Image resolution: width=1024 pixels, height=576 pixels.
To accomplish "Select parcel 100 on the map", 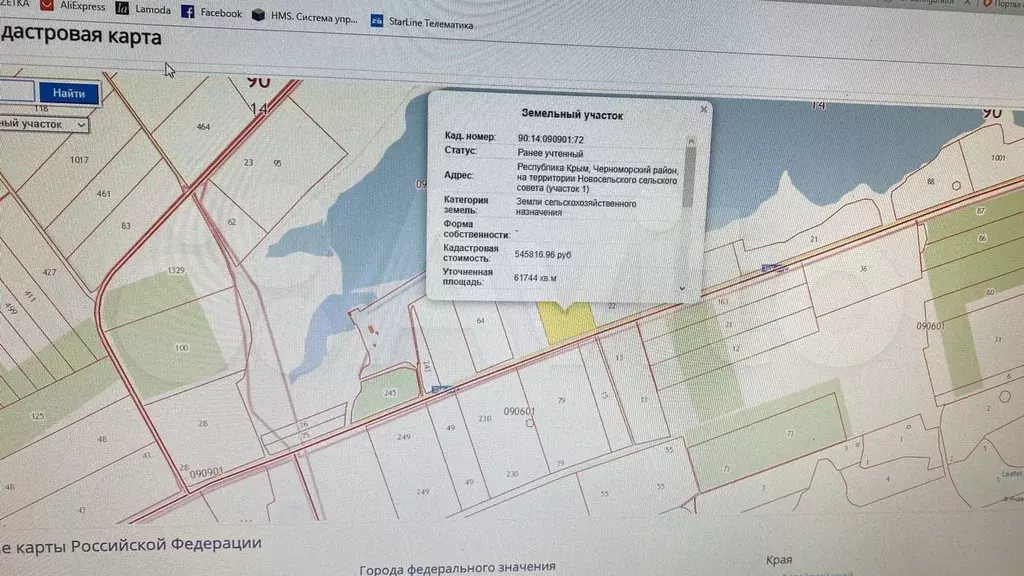I will coord(180,347).
